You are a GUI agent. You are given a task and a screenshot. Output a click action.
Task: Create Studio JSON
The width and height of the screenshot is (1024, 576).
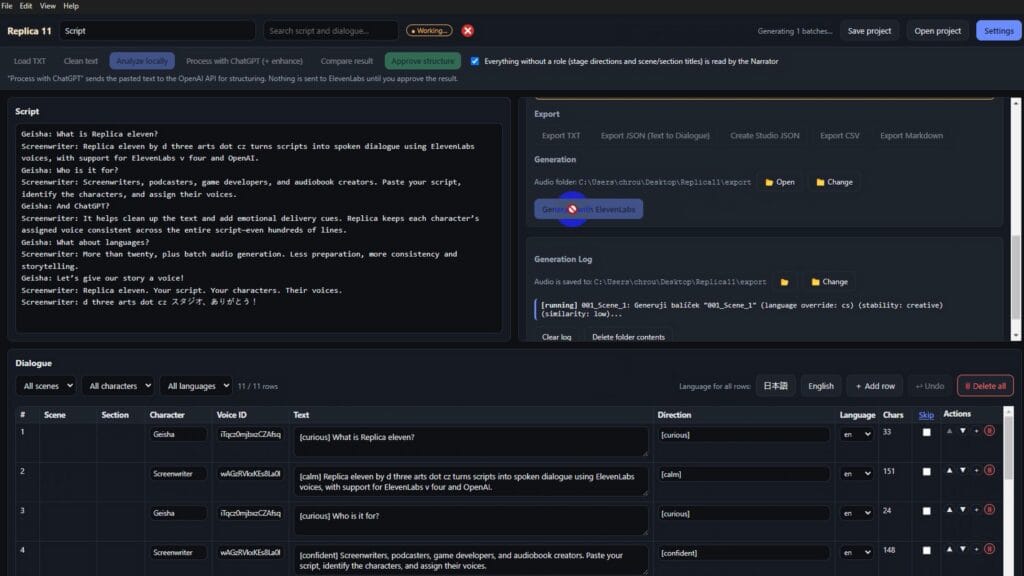tap(764, 136)
